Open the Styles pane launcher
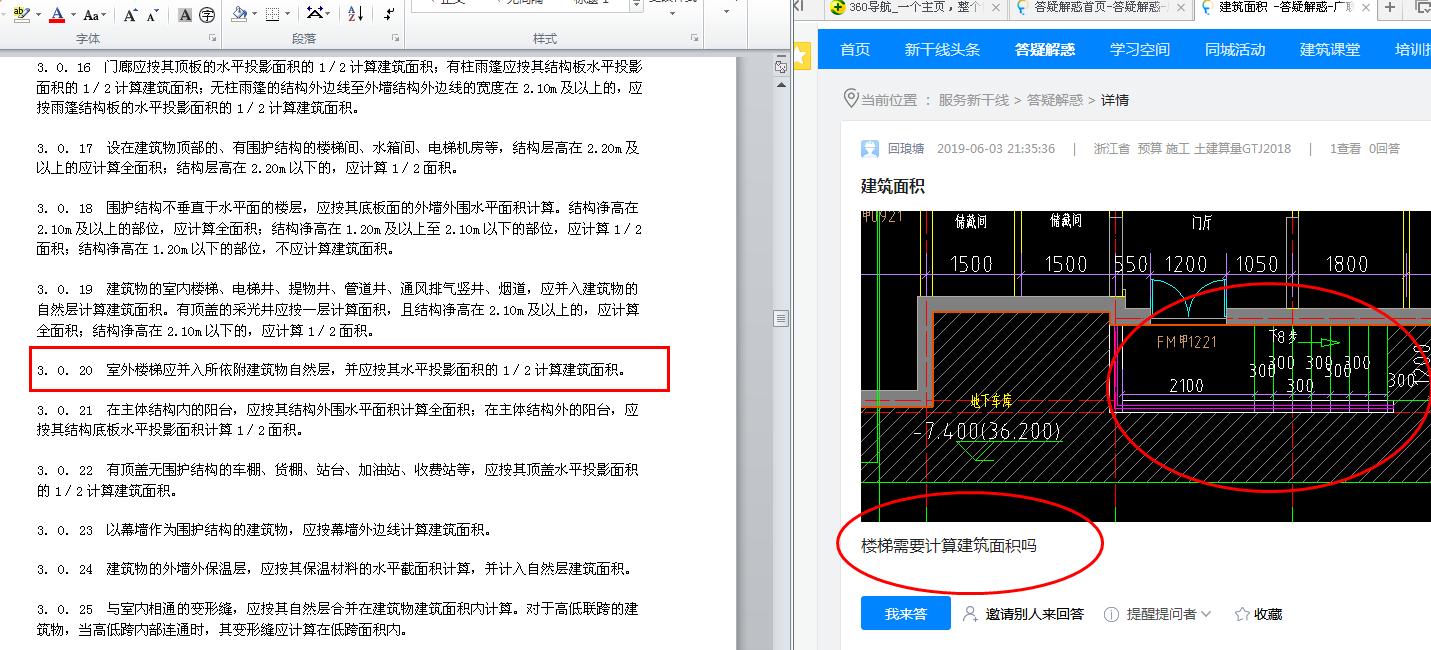Screen dimensions: 1431x650 695,38
